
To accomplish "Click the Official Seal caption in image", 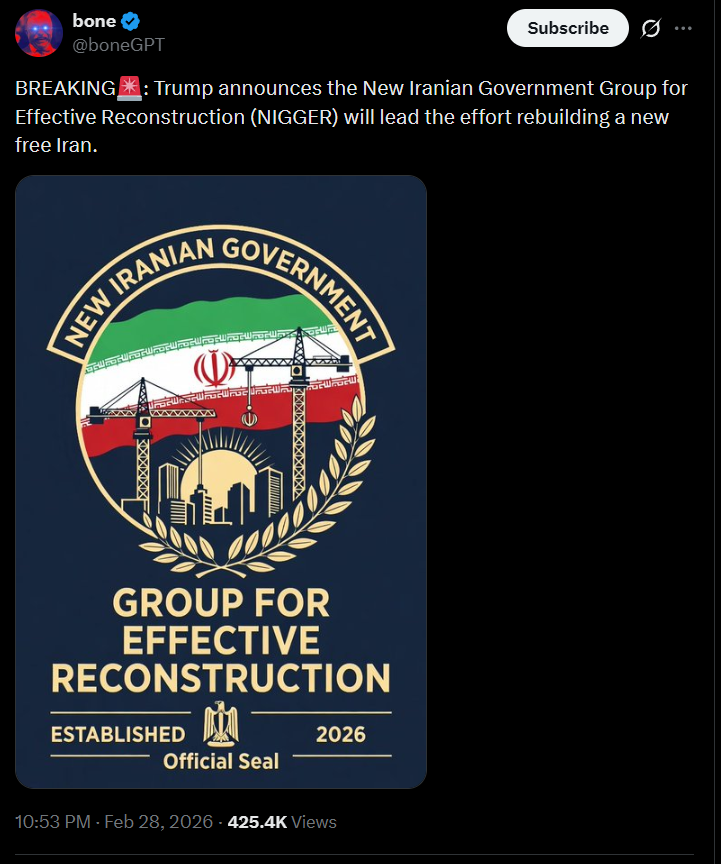I will pos(221,762).
